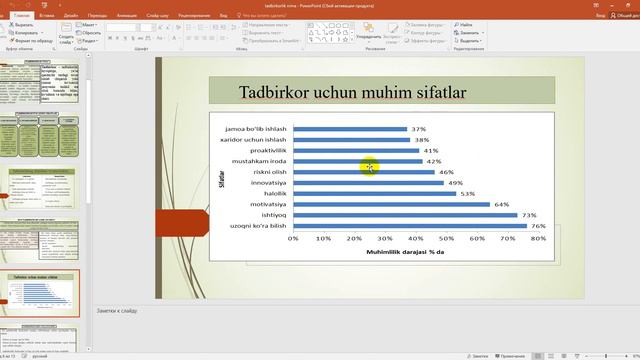Switch to the Слайд-шоу ribbon tab
The width and height of the screenshot is (640, 360).
(157, 16)
